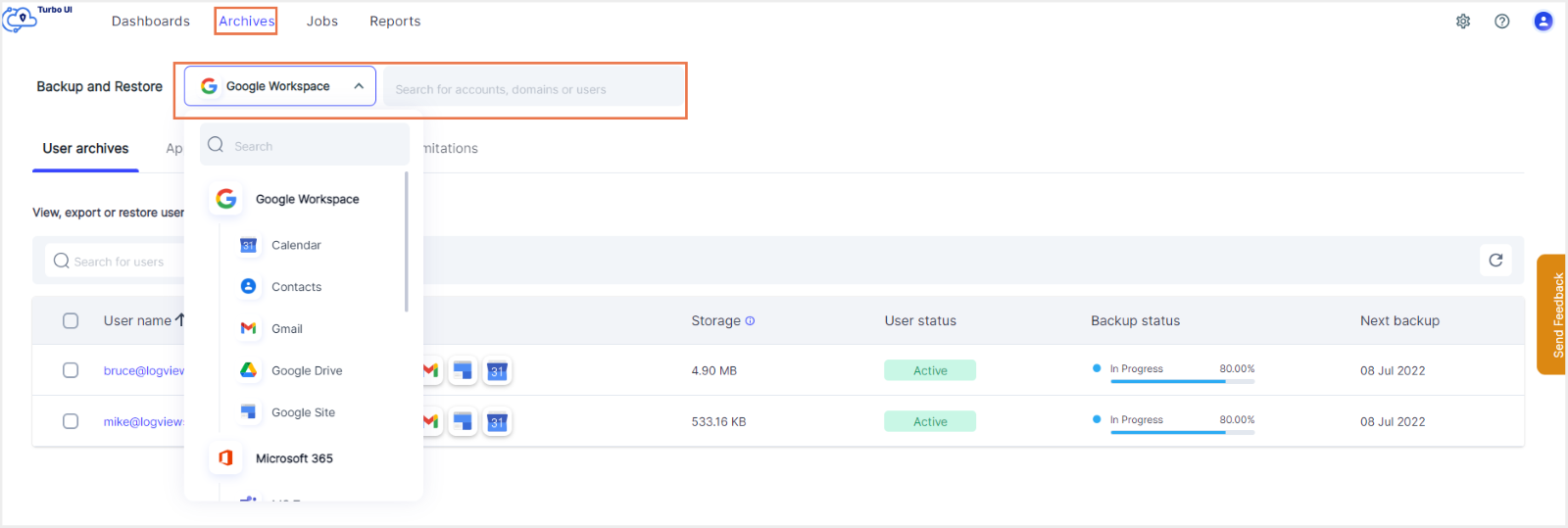
Task: Click 08 Jul 2022 in bruce's row
Action: point(1393,370)
